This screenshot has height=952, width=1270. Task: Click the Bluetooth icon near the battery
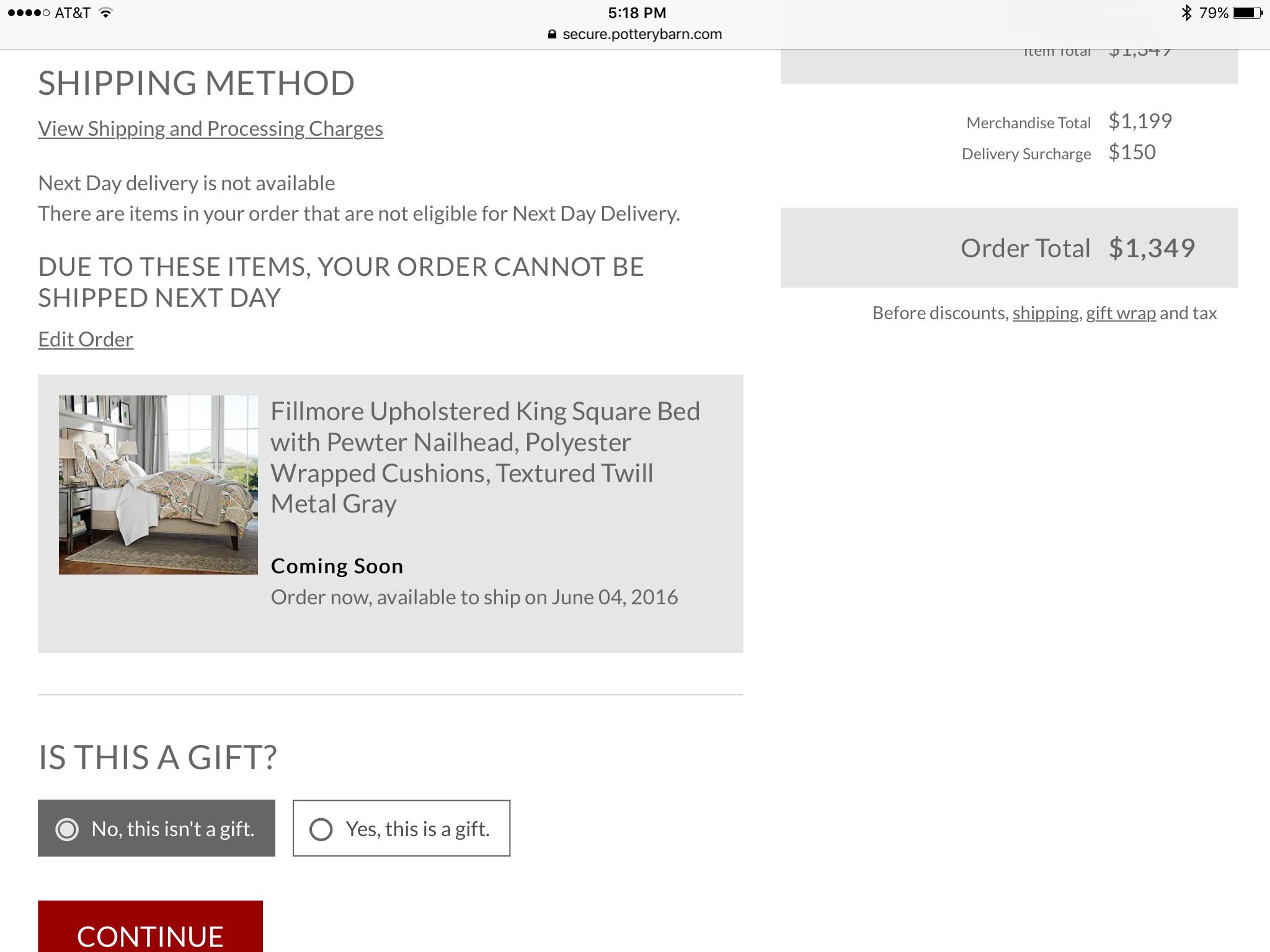pos(1187,11)
